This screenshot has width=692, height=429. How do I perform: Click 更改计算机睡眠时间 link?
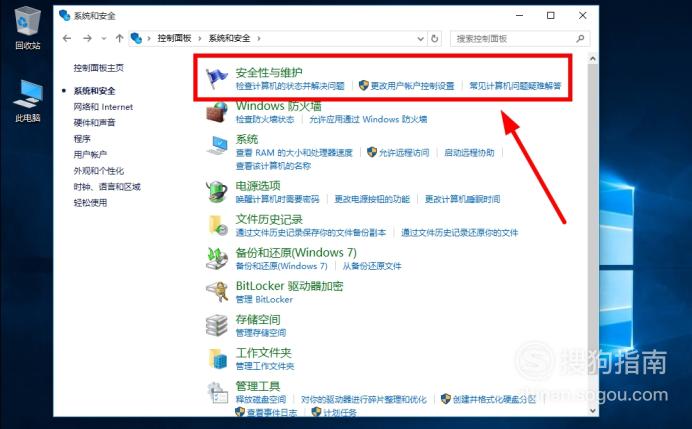(463, 199)
